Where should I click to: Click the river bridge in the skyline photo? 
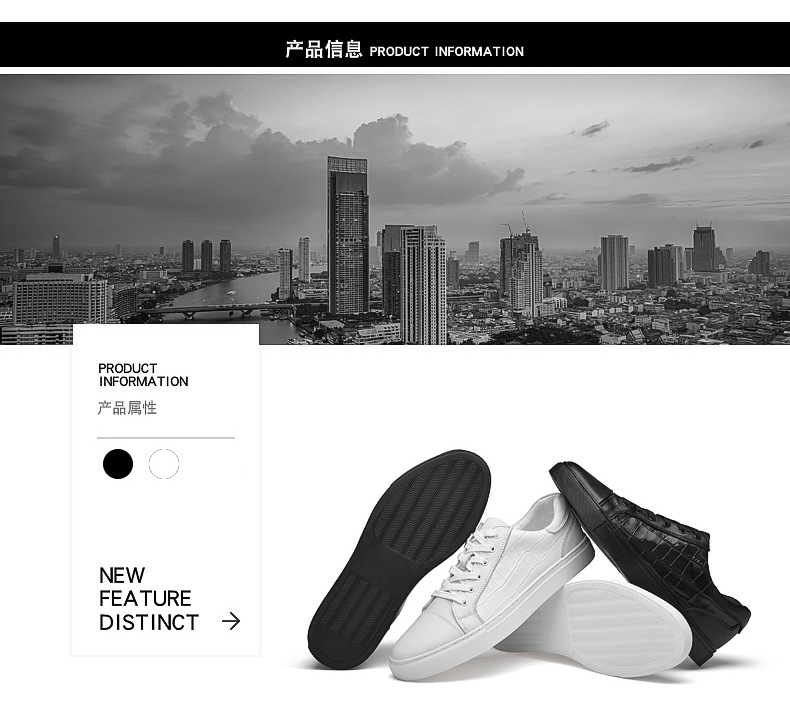217,309
